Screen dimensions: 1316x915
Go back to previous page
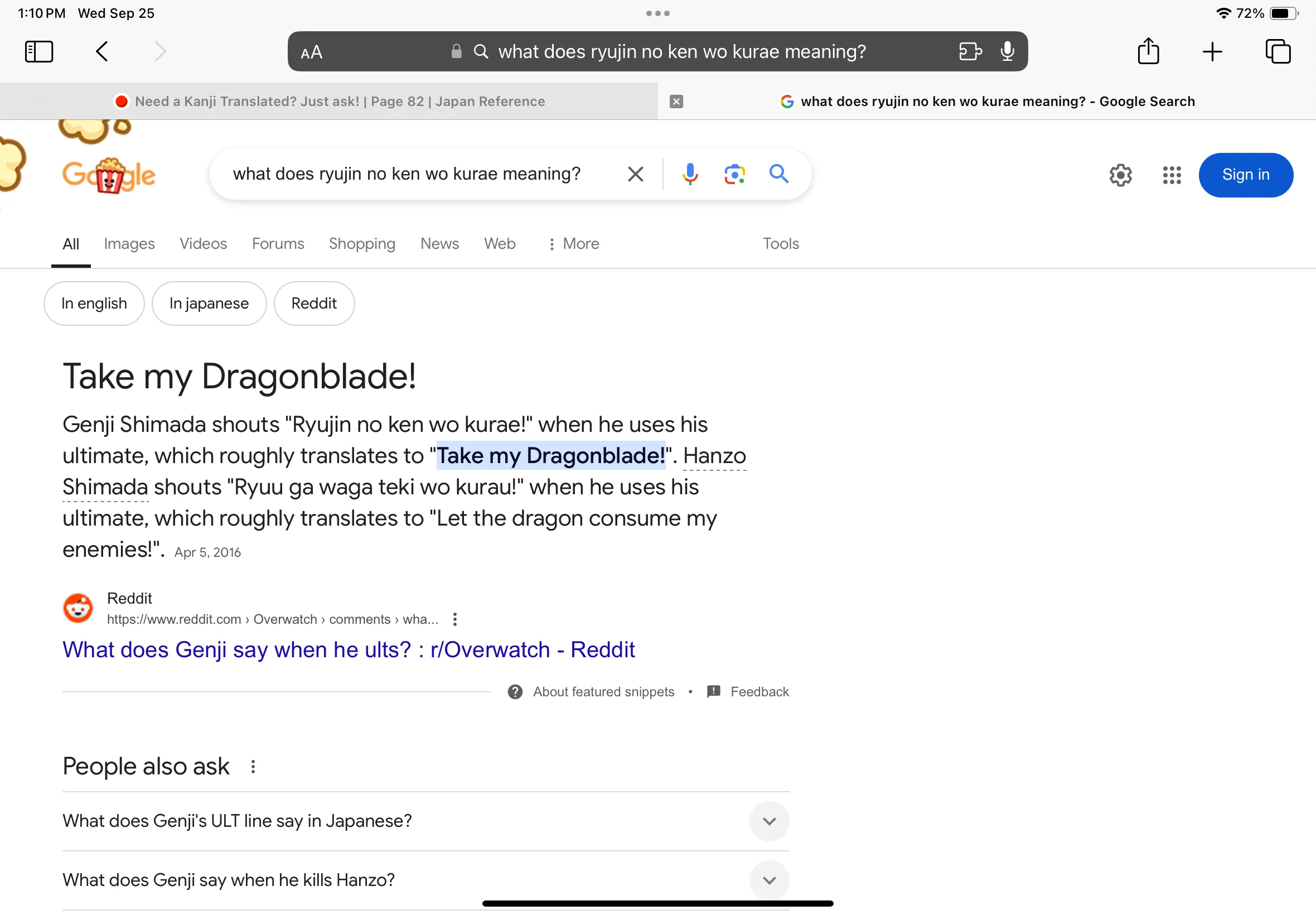[x=101, y=51]
